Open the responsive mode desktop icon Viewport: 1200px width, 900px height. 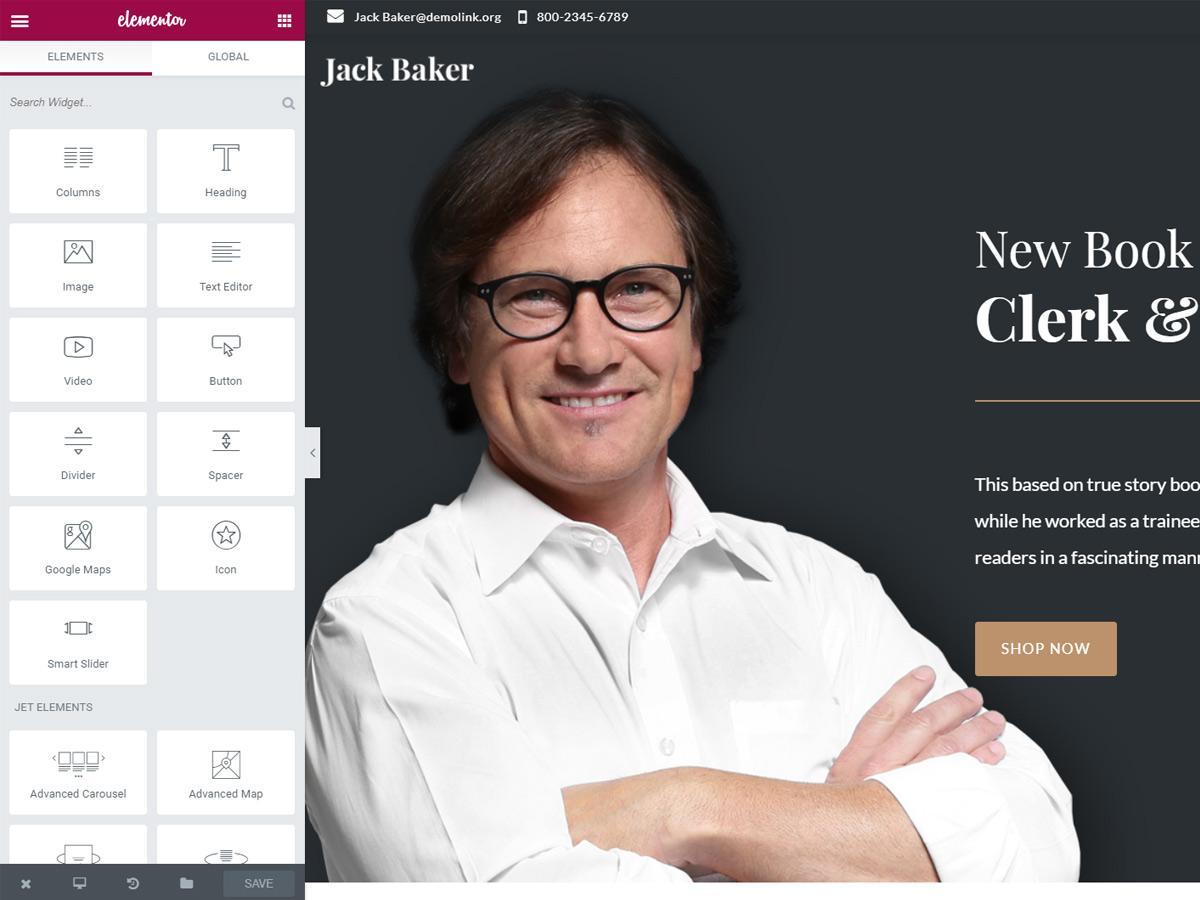pos(80,883)
